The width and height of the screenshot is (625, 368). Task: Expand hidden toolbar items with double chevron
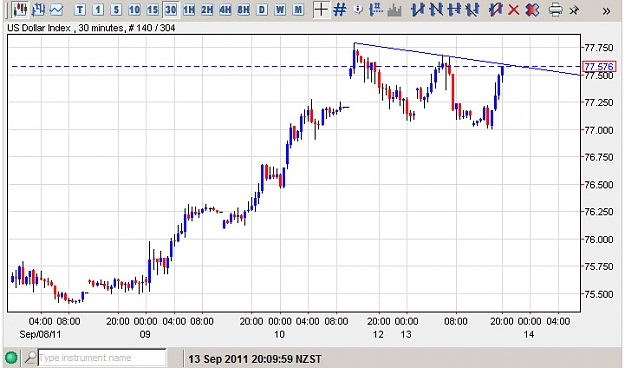pyautogui.click(x=606, y=11)
